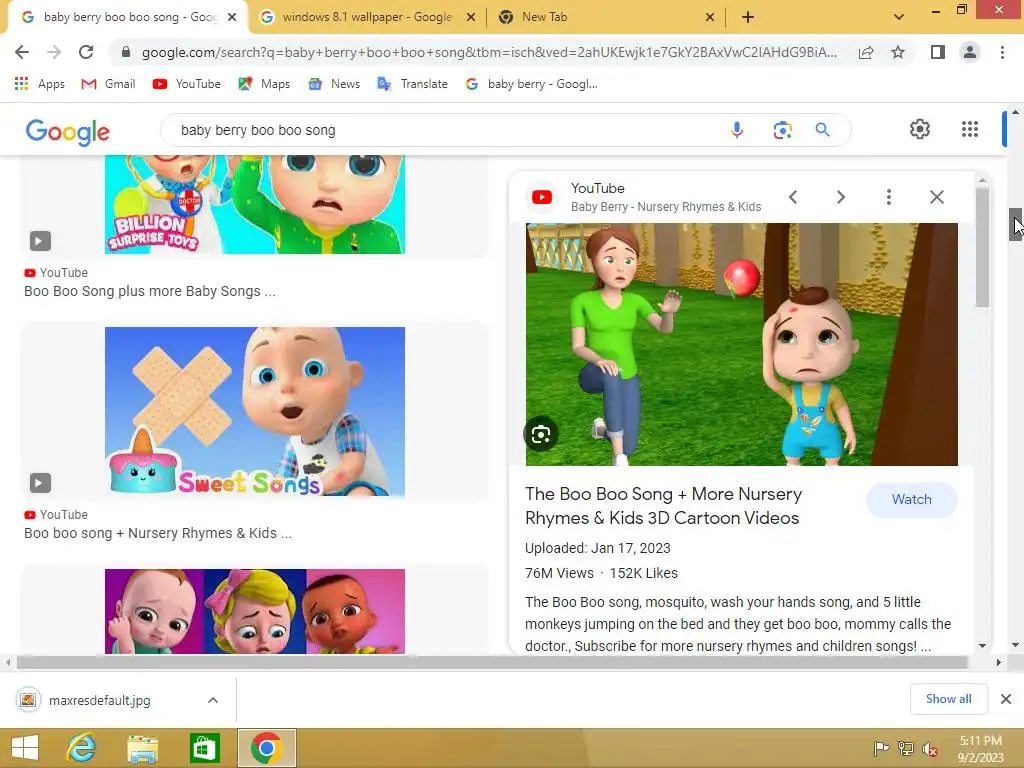Reload the current page
Image resolution: width=1024 pixels, height=768 pixels.
point(86,52)
